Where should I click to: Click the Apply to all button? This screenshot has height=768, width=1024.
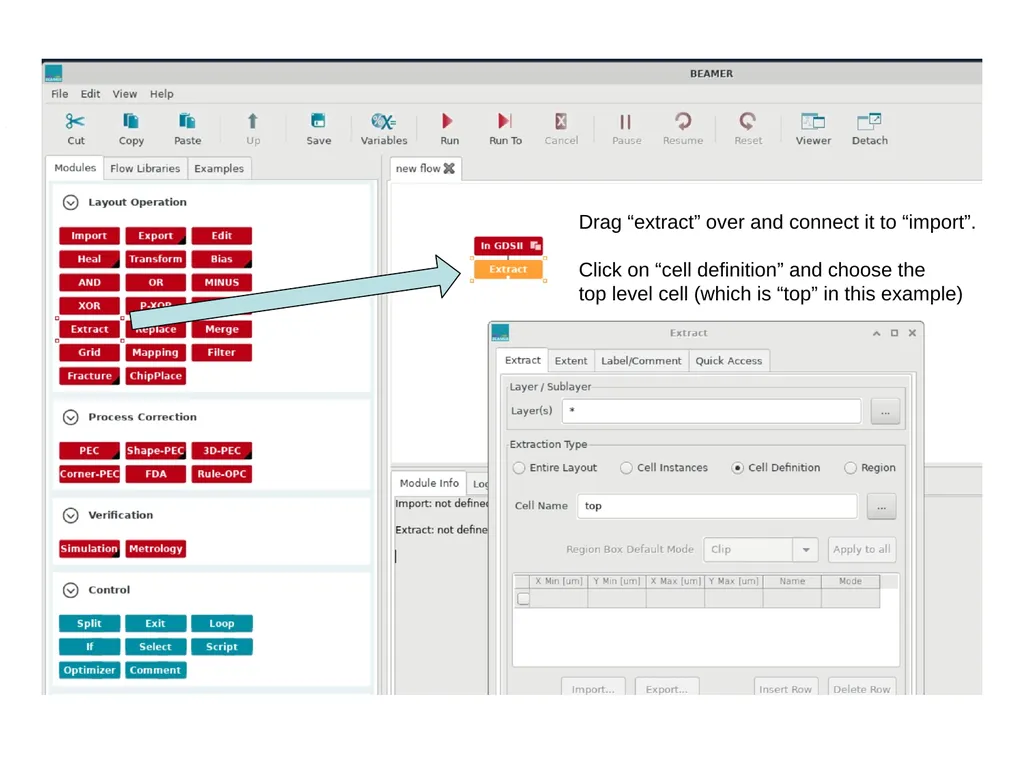click(861, 549)
